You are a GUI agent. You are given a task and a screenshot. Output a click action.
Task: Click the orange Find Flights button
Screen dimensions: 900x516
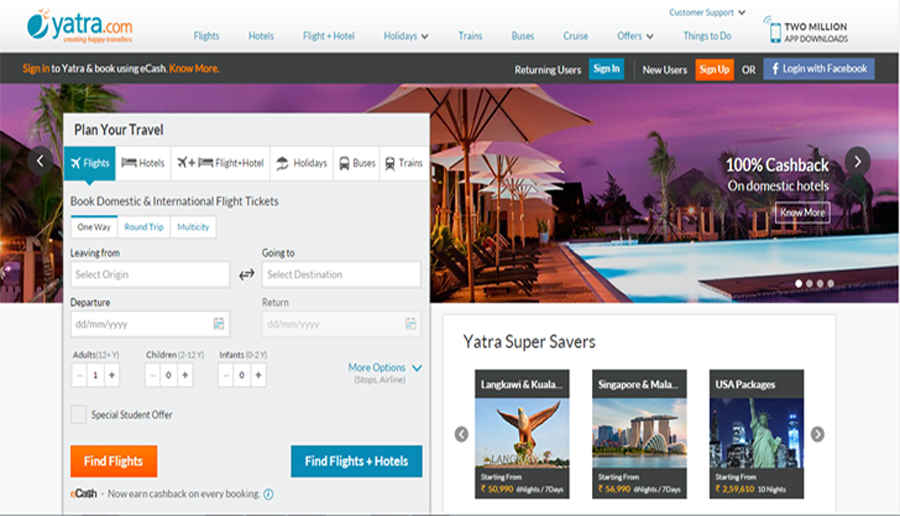(114, 461)
